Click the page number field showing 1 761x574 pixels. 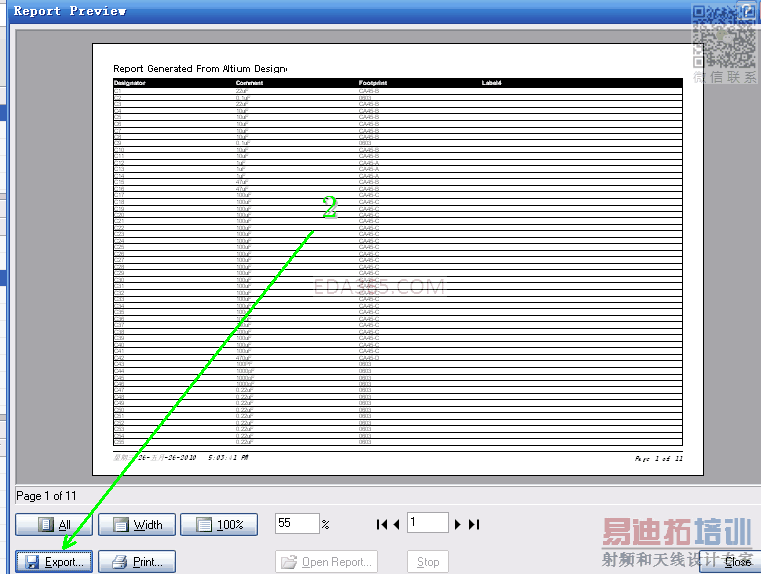coord(428,523)
